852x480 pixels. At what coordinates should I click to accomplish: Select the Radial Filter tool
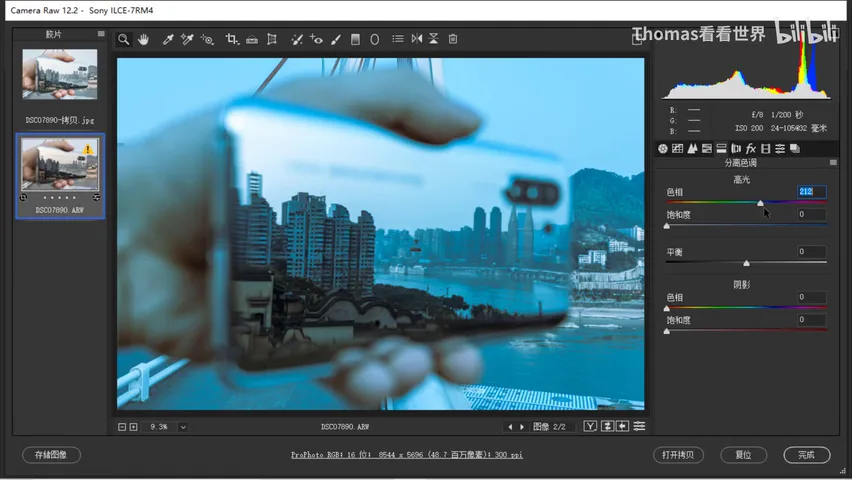(374, 39)
